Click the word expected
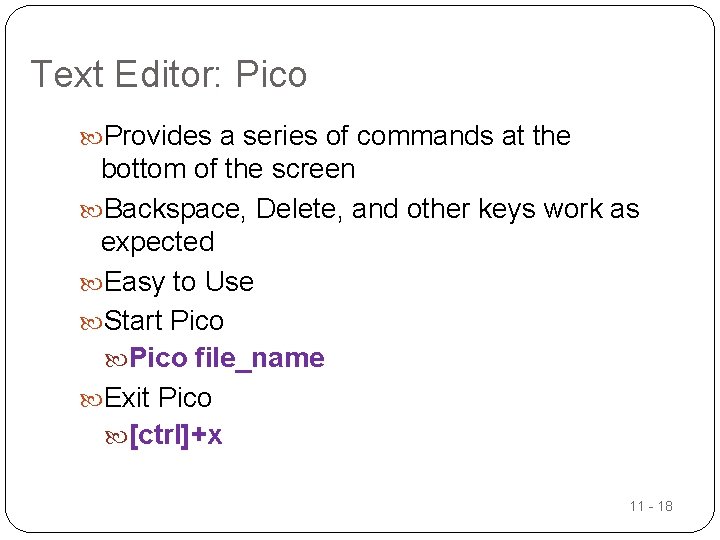The width and height of the screenshot is (720, 540). point(158,242)
